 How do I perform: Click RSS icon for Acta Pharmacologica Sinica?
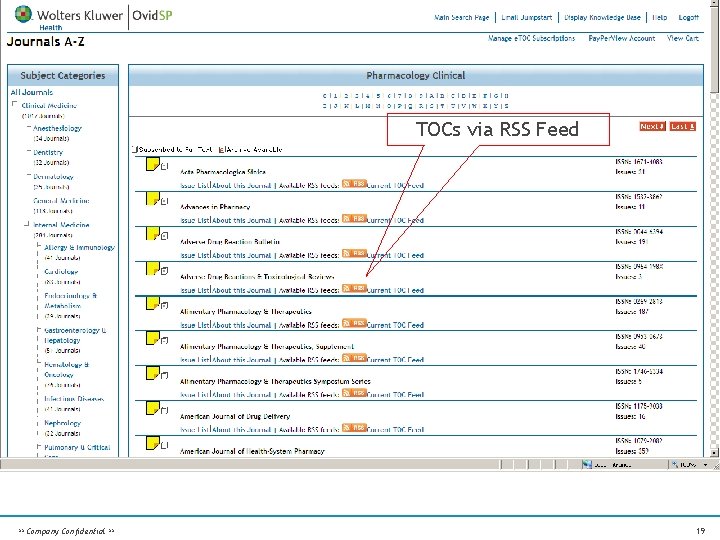(354, 184)
